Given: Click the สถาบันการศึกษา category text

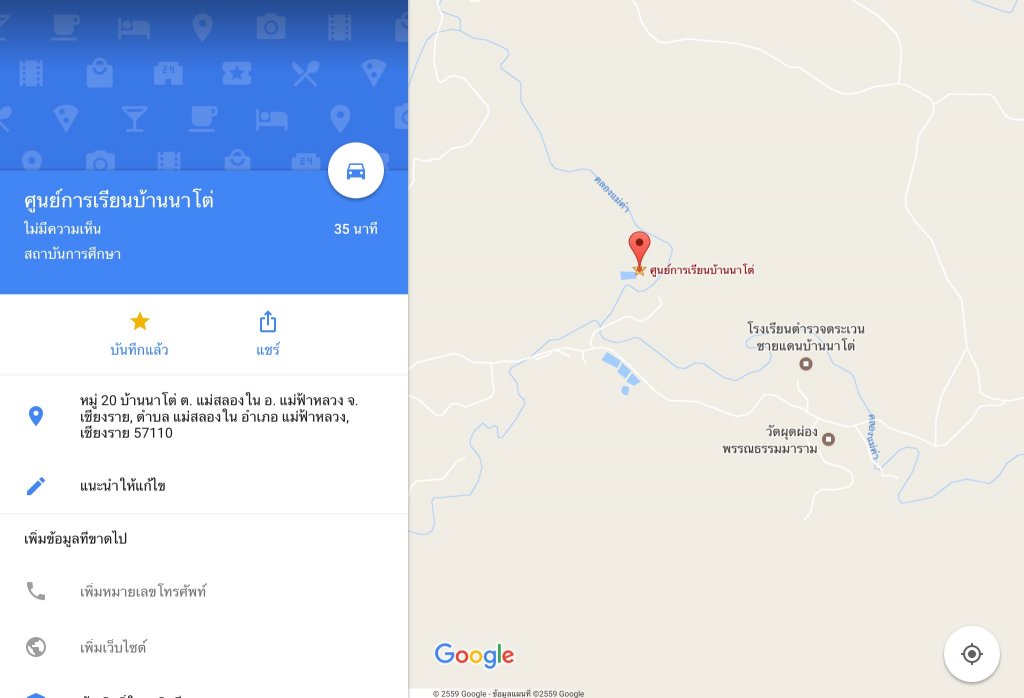Looking at the screenshot, I should click(x=72, y=254).
